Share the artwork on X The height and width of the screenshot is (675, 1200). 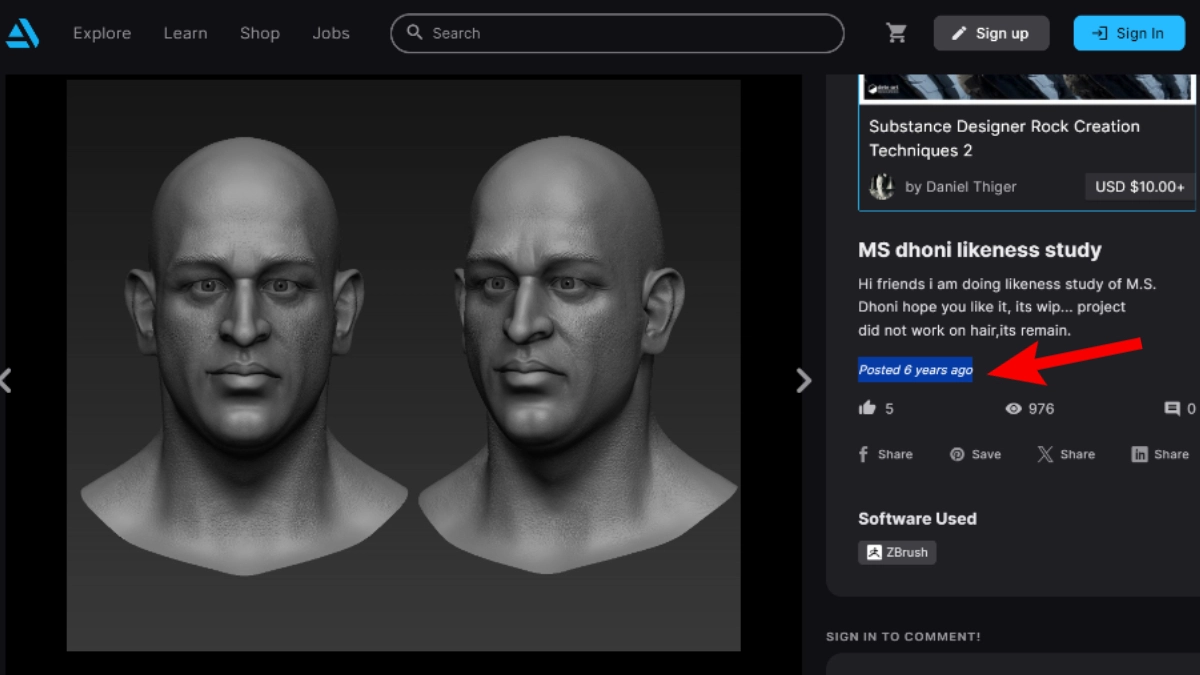[1066, 454]
